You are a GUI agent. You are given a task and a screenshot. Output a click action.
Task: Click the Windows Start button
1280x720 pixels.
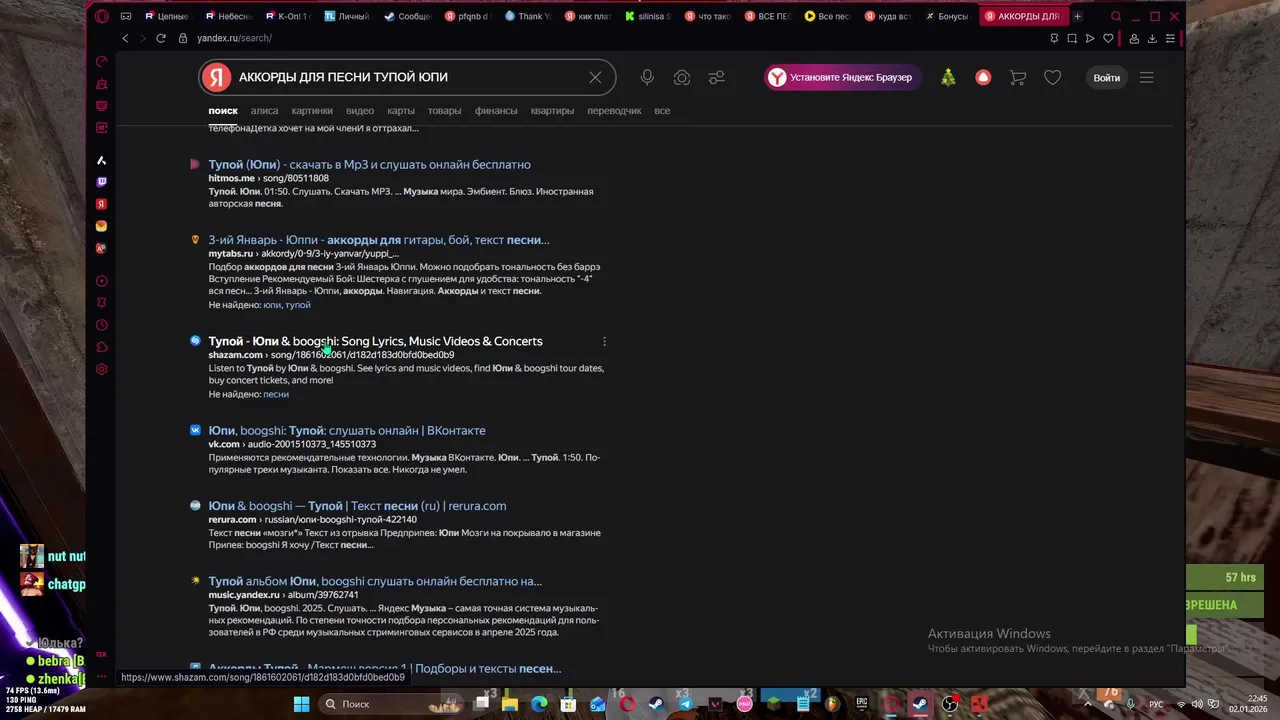coord(301,704)
